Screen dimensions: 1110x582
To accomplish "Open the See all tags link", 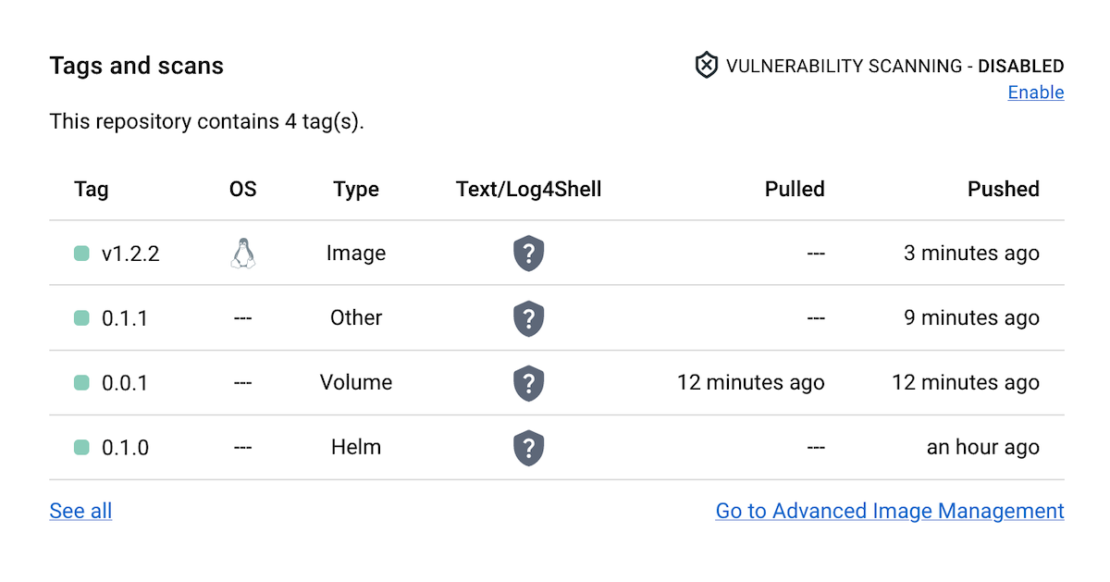I will tap(81, 511).
